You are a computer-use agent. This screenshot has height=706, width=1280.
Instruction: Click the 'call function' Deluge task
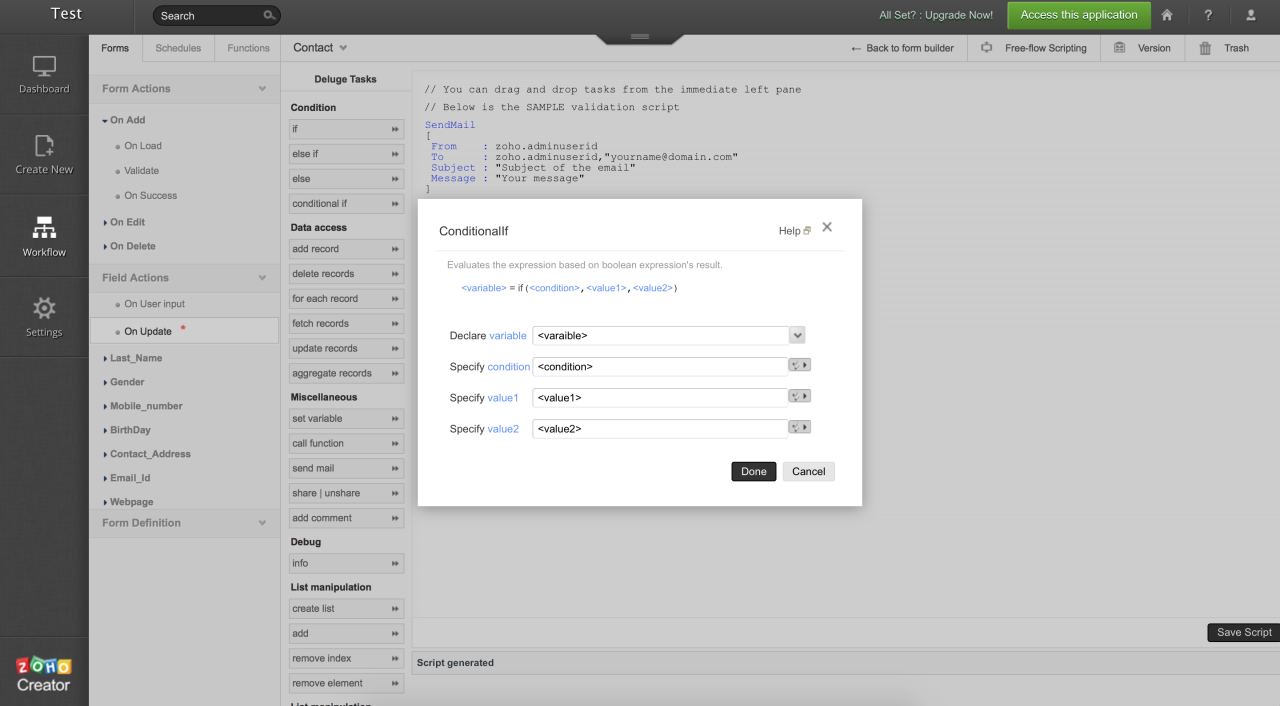(x=347, y=444)
